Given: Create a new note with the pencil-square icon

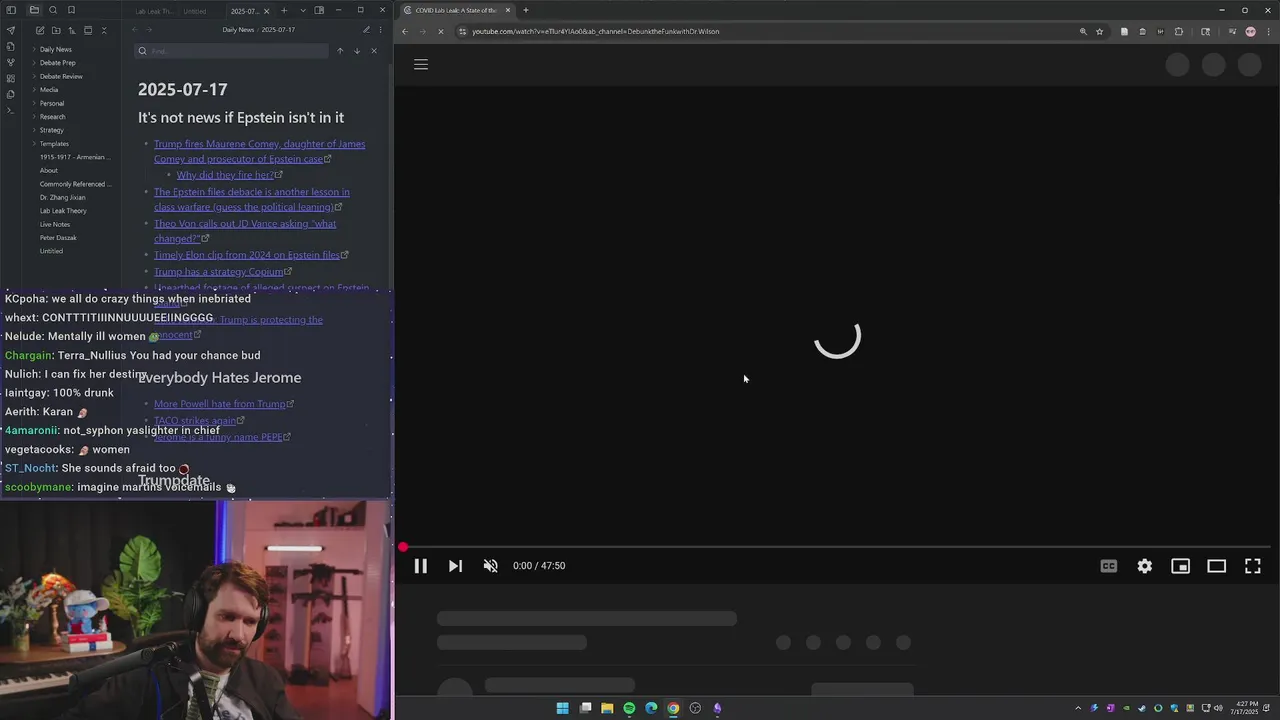Looking at the screenshot, I should point(39,31).
